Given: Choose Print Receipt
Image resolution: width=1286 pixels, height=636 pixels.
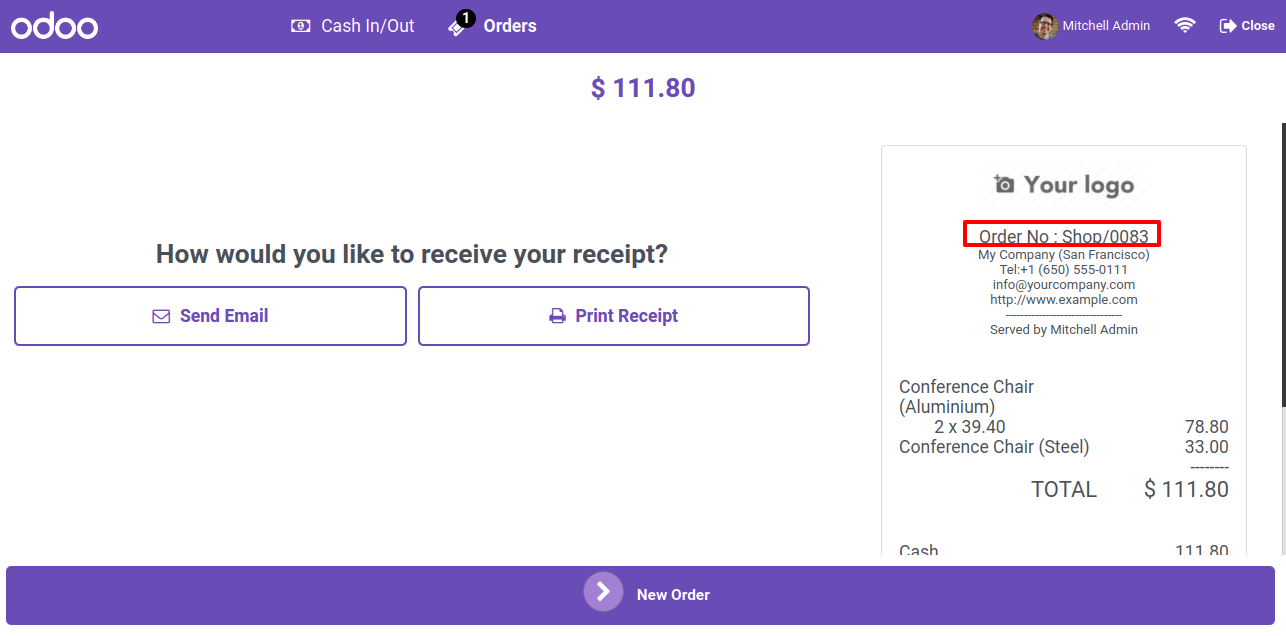Looking at the screenshot, I should [x=613, y=316].
